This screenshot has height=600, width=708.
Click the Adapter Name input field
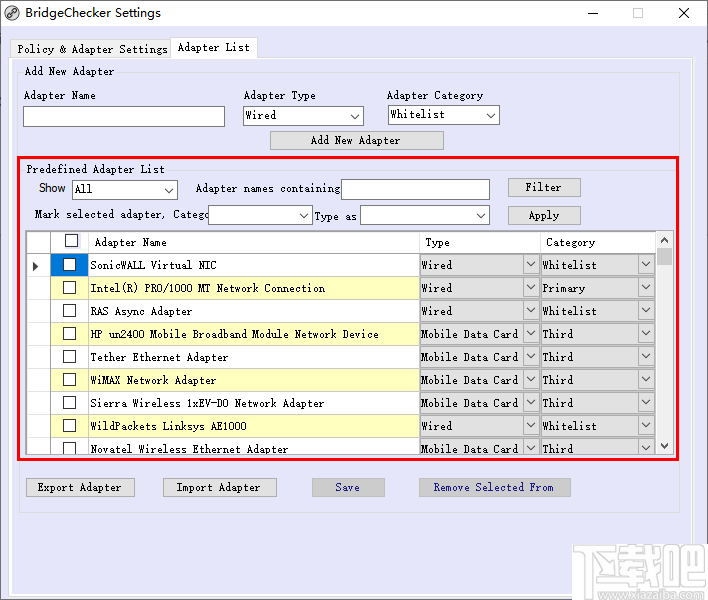(124, 116)
